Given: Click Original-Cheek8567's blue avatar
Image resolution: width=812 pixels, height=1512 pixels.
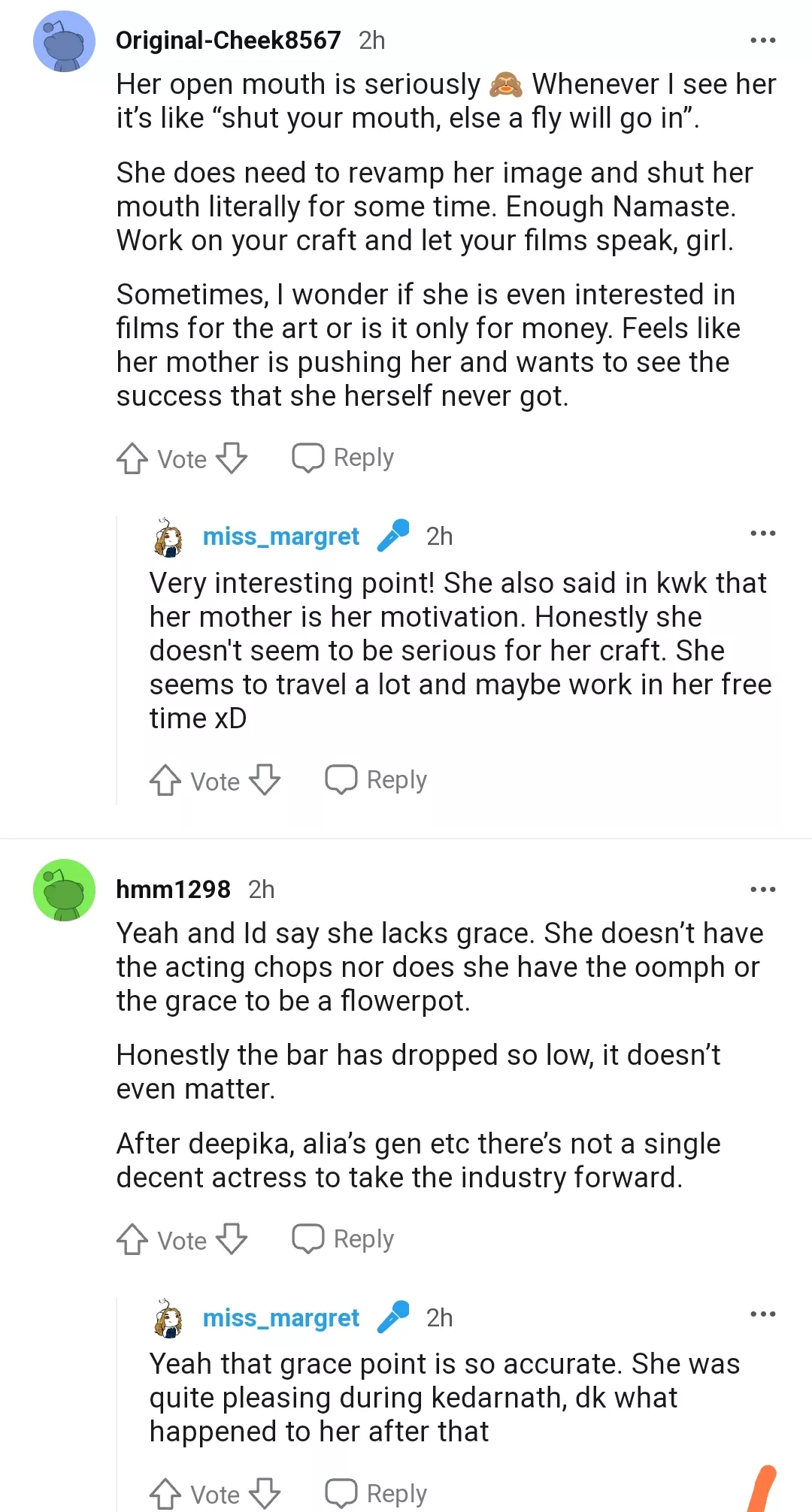Looking at the screenshot, I should click(64, 41).
